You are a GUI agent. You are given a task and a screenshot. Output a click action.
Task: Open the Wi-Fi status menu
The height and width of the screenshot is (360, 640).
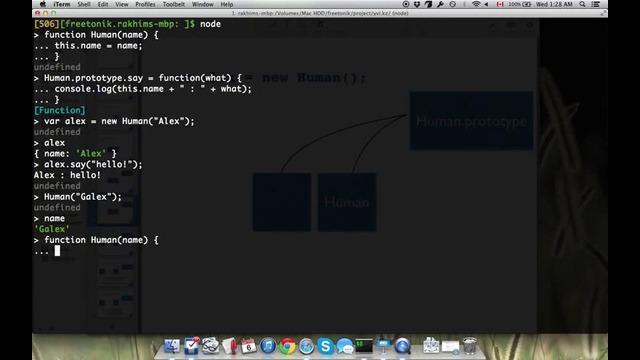pyautogui.click(x=476, y=4)
